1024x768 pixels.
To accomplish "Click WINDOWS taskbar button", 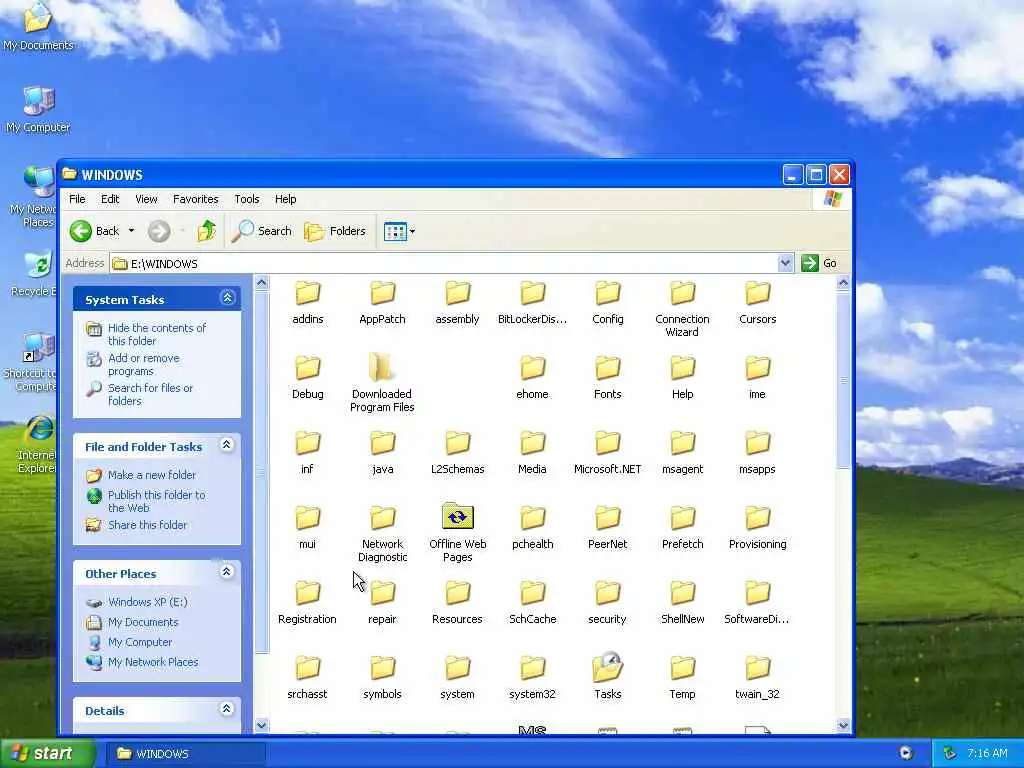I will pos(185,754).
